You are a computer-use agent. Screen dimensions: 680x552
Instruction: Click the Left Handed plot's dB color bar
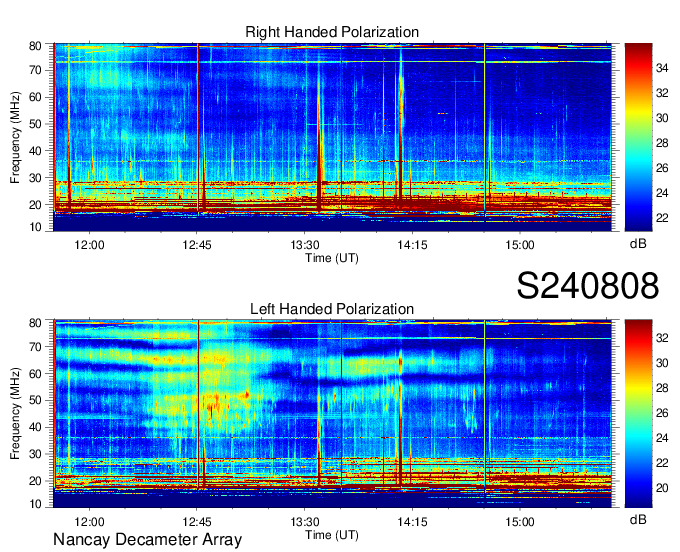[x=638, y=414]
